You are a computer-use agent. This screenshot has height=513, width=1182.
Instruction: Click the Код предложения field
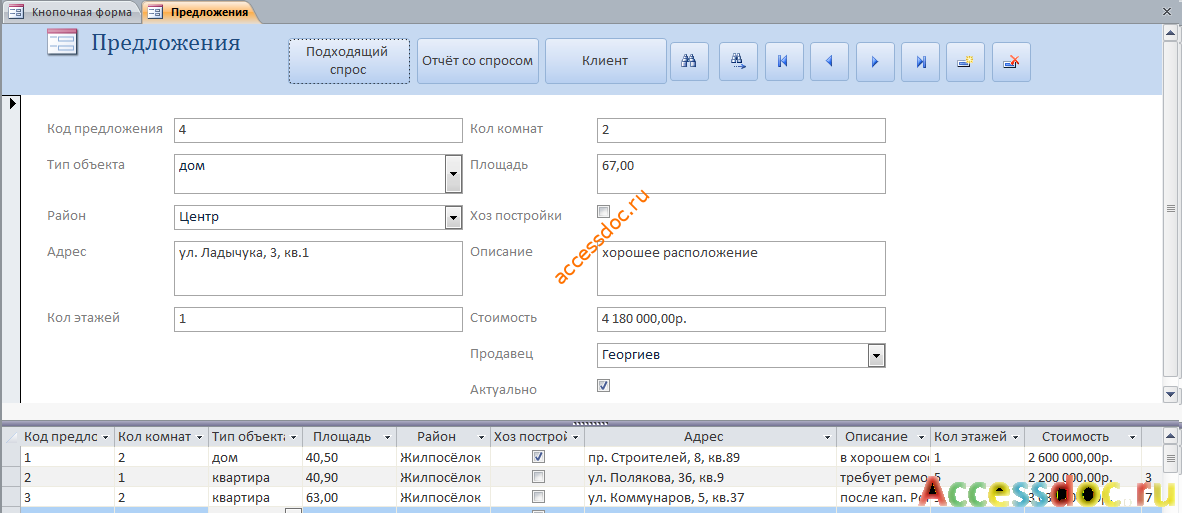tap(318, 130)
